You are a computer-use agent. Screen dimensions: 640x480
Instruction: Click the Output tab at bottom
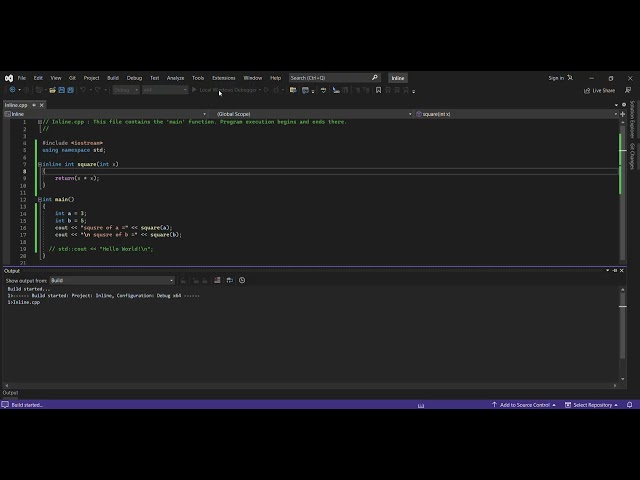click(11, 393)
